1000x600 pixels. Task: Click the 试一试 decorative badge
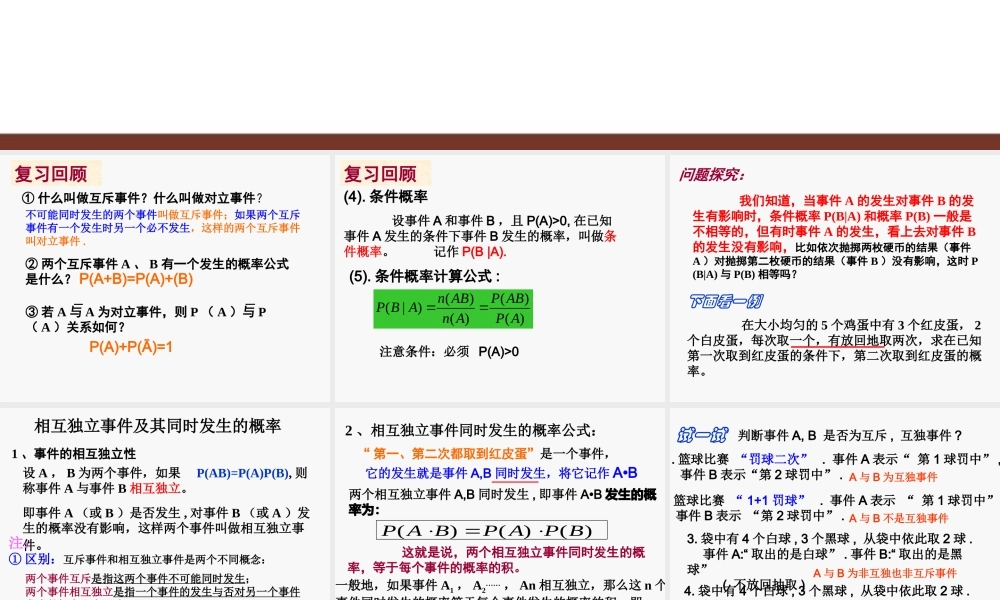[x=703, y=434]
